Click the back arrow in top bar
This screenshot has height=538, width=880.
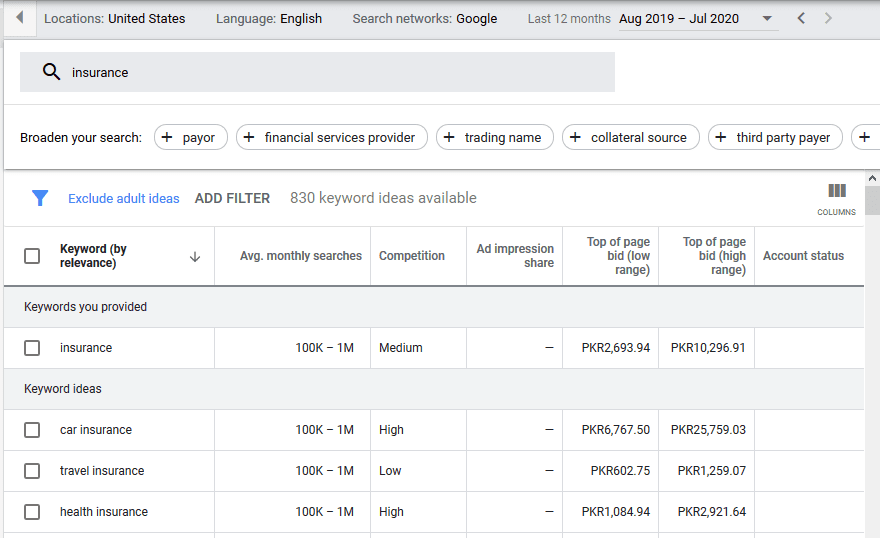tap(20, 17)
